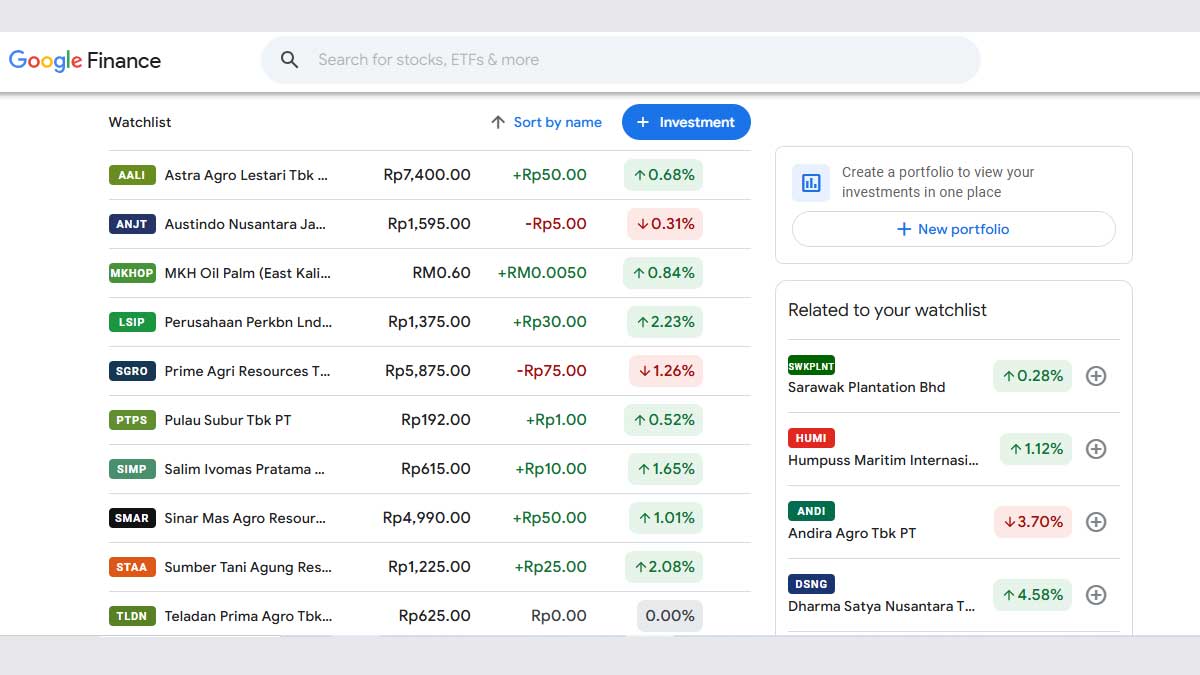Click the 0.68% change badge
Viewport: 1200px width, 675px height.
point(663,175)
